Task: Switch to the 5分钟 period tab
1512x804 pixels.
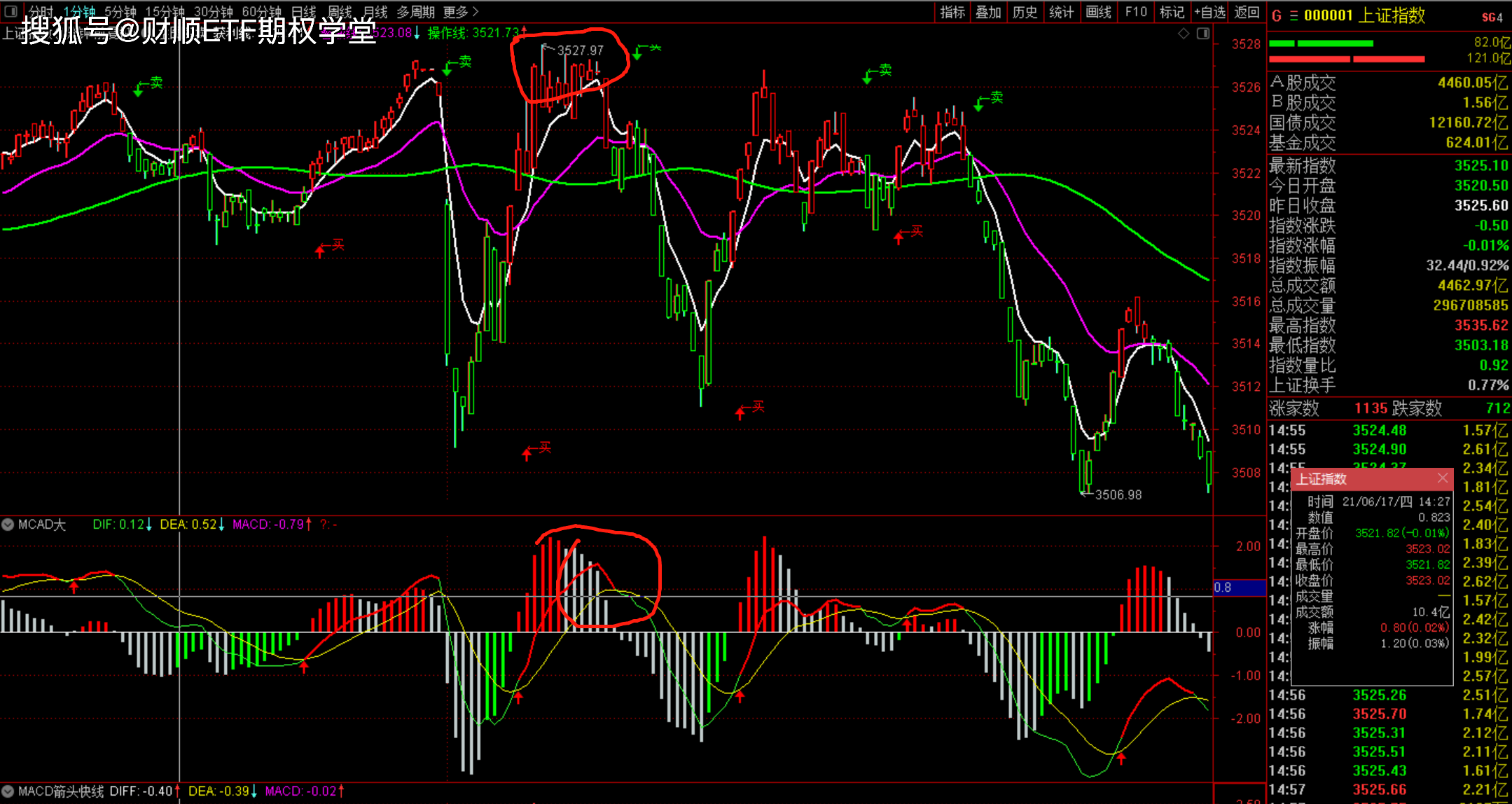Action: coord(120,12)
